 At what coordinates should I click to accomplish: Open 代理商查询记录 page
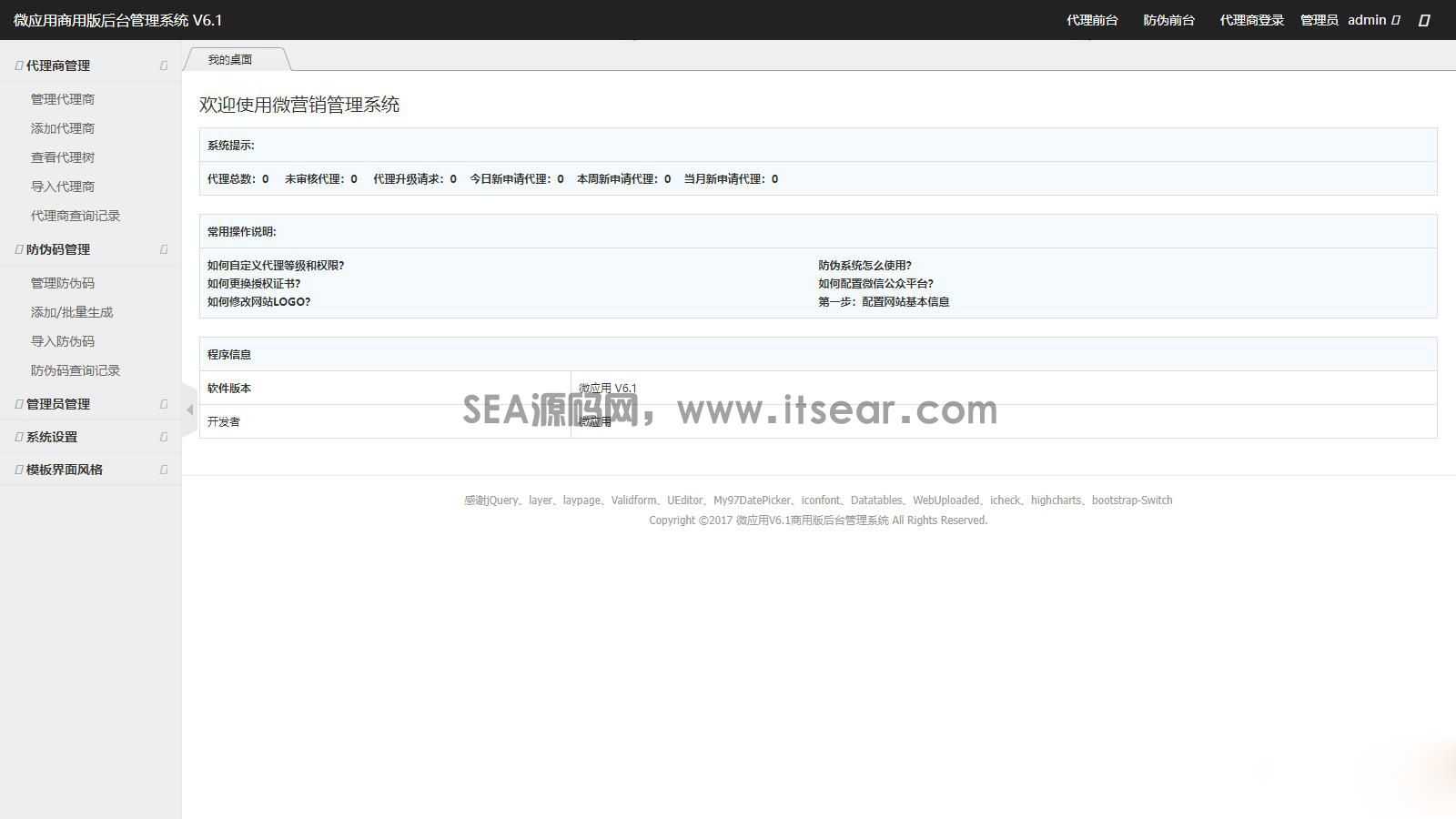pyautogui.click(x=76, y=216)
